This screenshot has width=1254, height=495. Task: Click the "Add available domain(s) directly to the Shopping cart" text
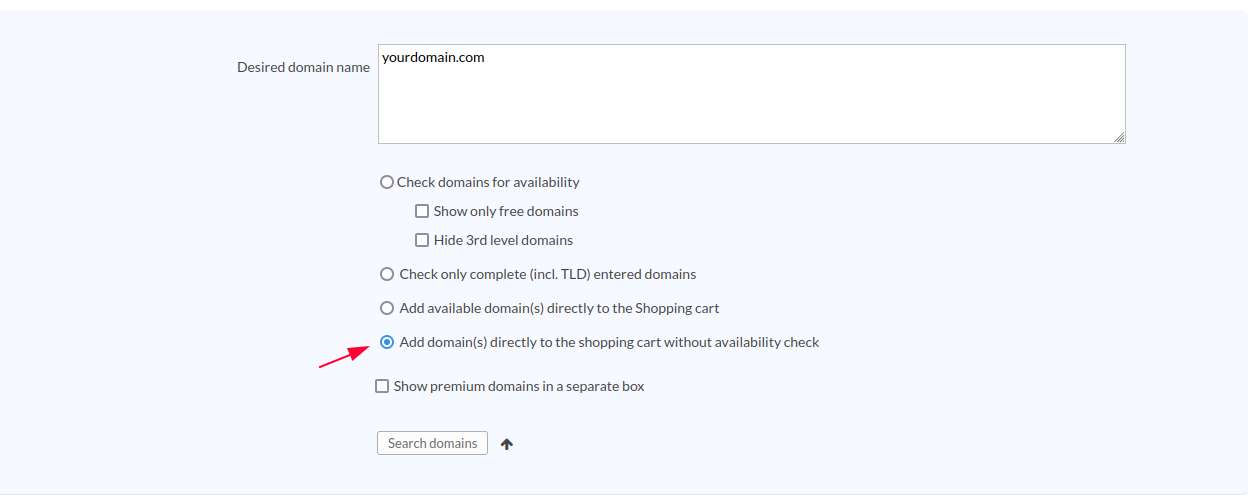tap(559, 308)
